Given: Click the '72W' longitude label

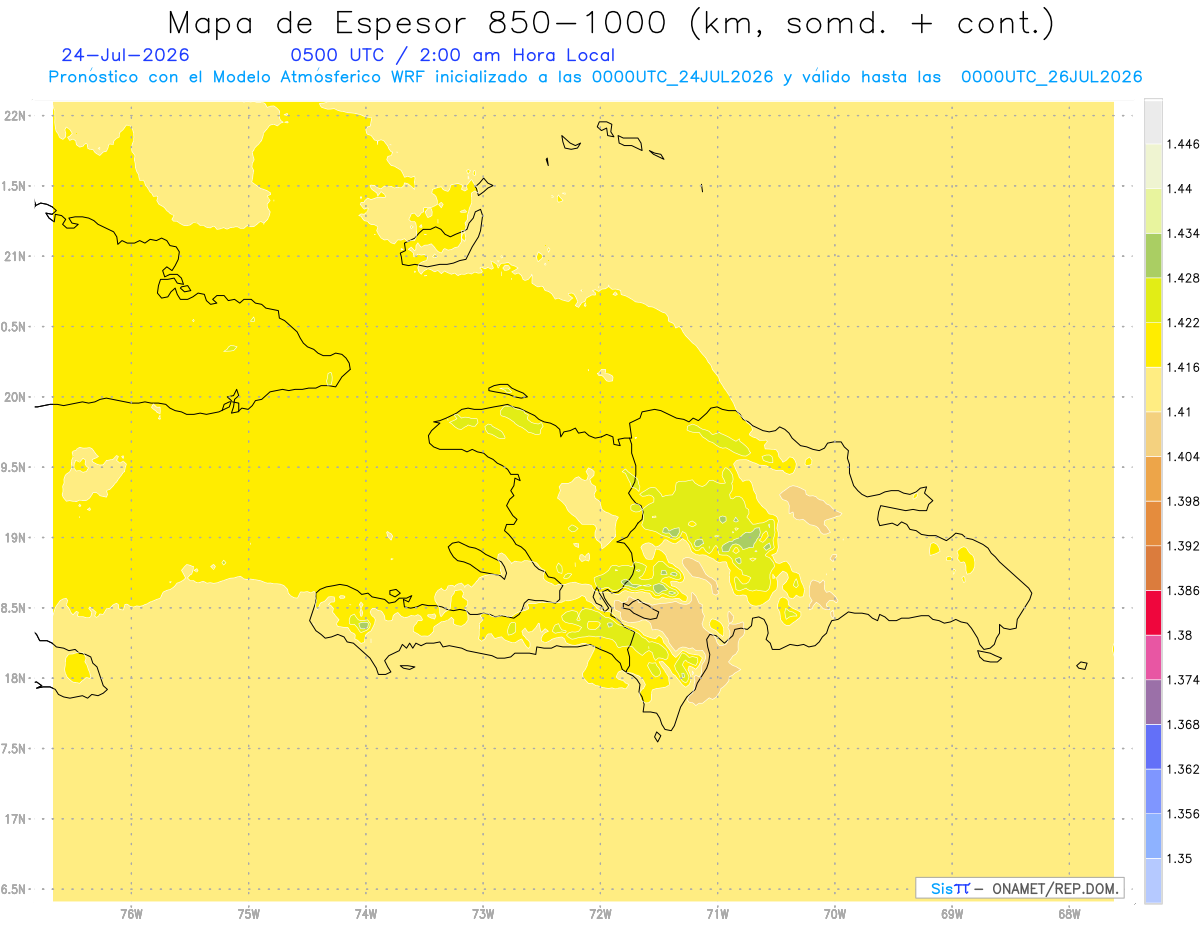Looking at the screenshot, I should (601, 914).
